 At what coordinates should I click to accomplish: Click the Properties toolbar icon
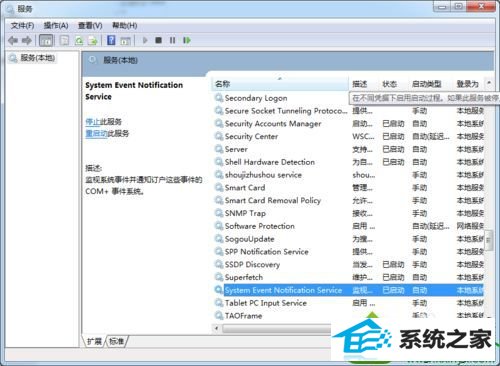pos(64,41)
